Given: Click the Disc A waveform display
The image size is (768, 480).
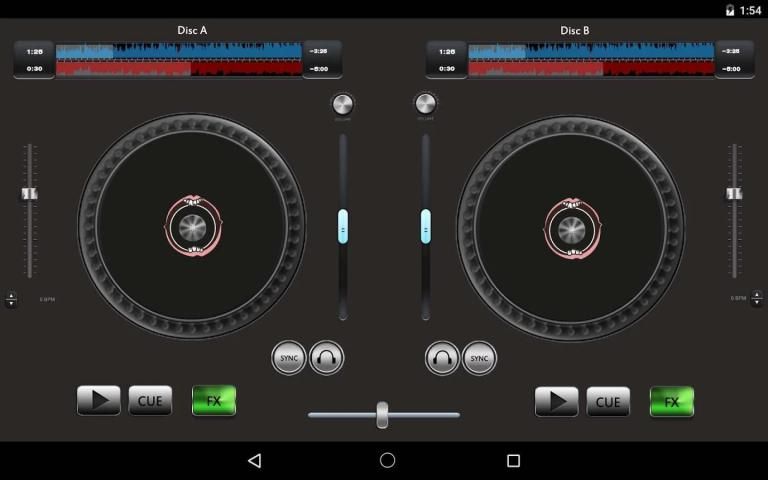Looking at the screenshot, I should click(x=179, y=60).
